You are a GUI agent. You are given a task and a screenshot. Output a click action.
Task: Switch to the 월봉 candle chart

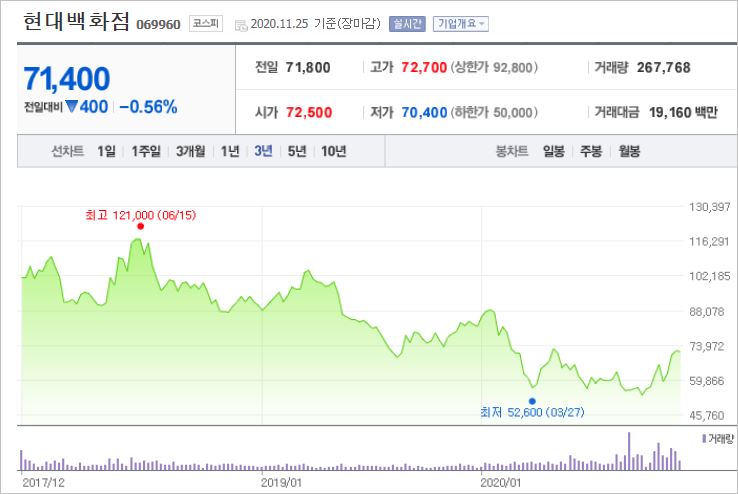629,151
